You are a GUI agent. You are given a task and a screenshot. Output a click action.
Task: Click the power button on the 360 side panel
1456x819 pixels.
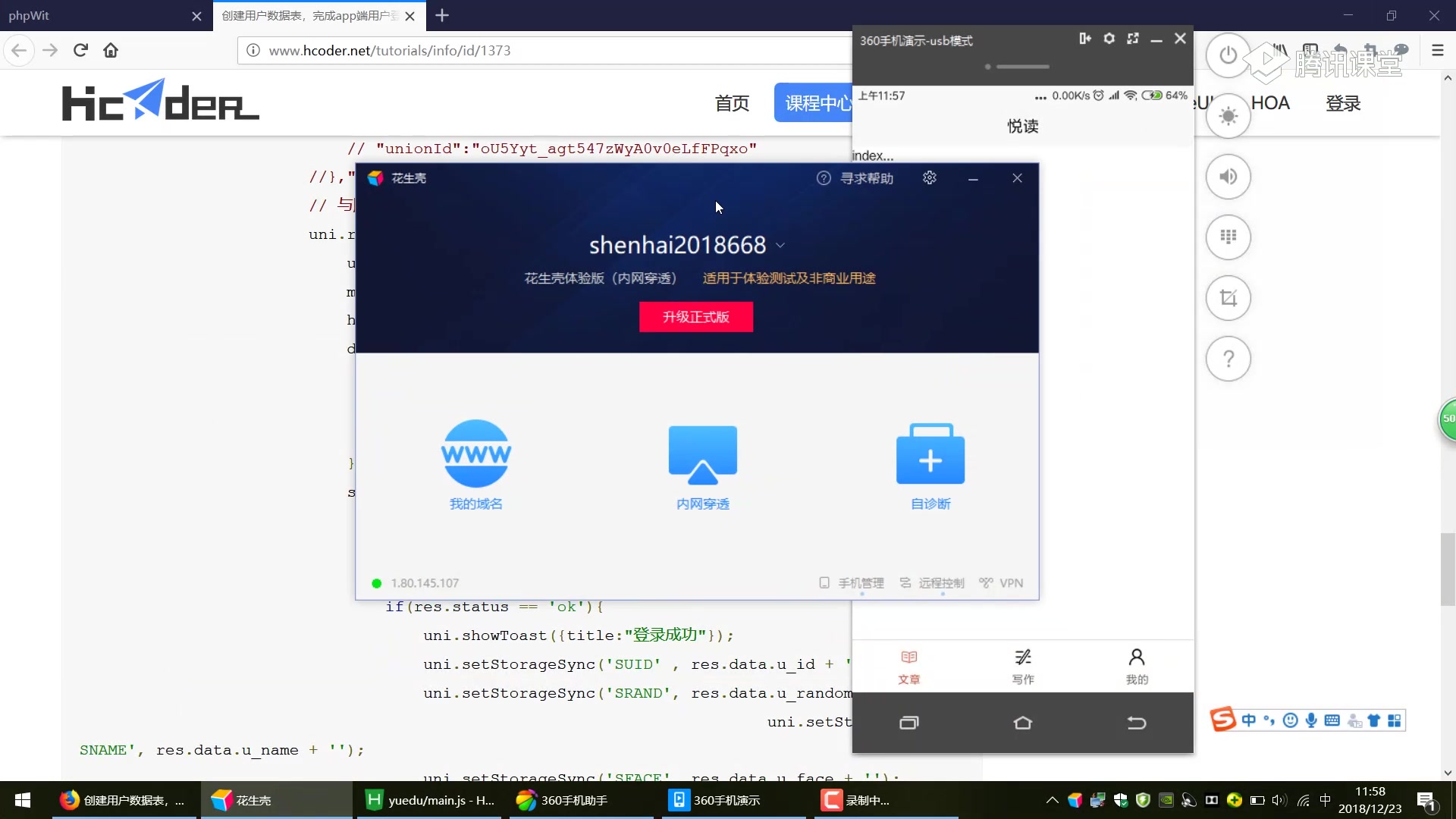point(1228,55)
